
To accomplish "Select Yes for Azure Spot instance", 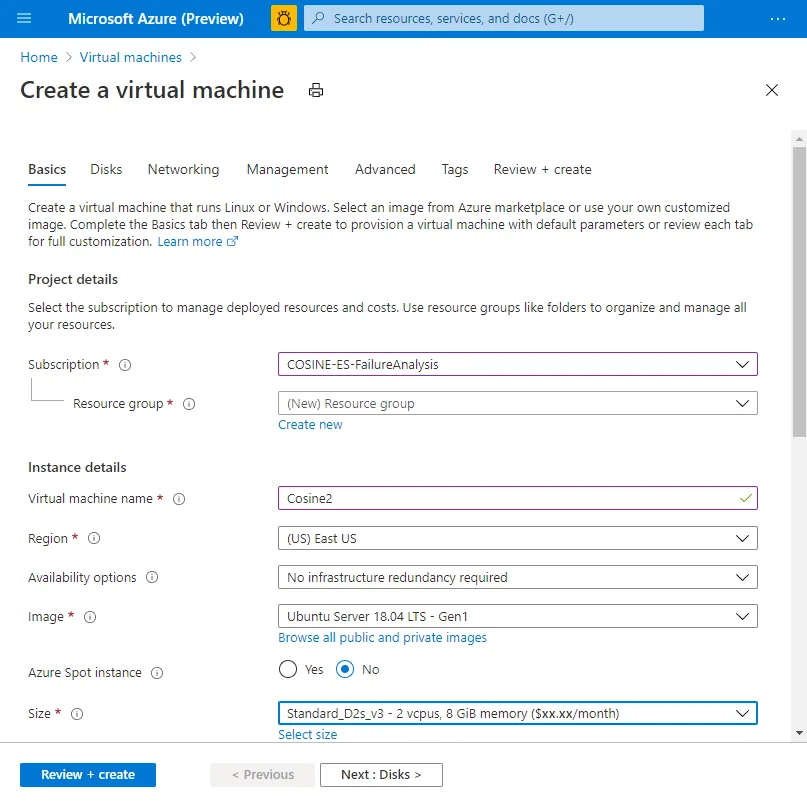I will [x=288, y=669].
